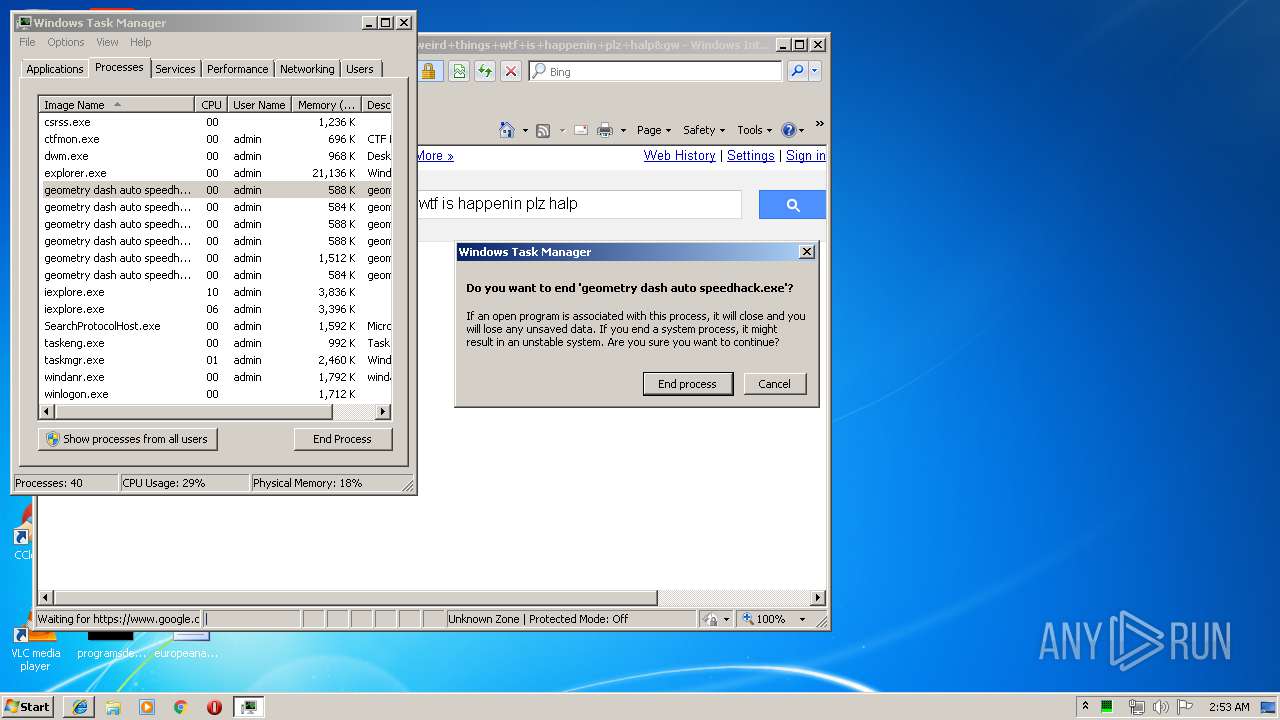
Task: Click the Internet Explorer taskbar icon
Action: pos(79,707)
